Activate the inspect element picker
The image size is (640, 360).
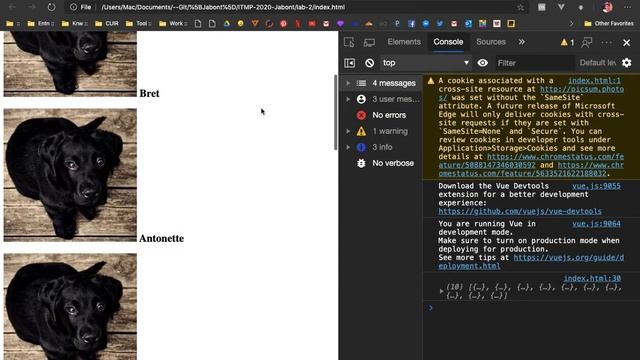349,42
